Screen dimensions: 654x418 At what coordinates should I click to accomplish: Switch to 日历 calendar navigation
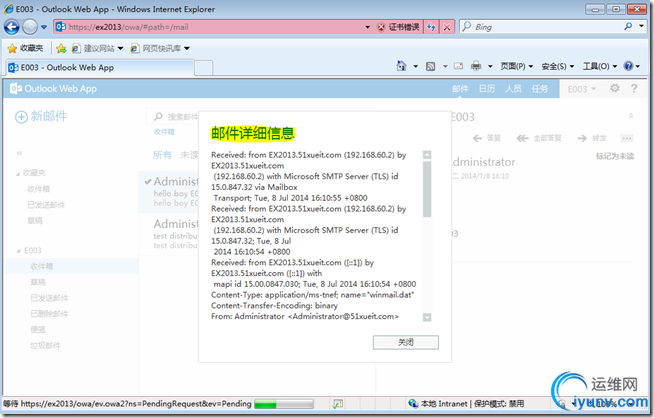pos(487,89)
